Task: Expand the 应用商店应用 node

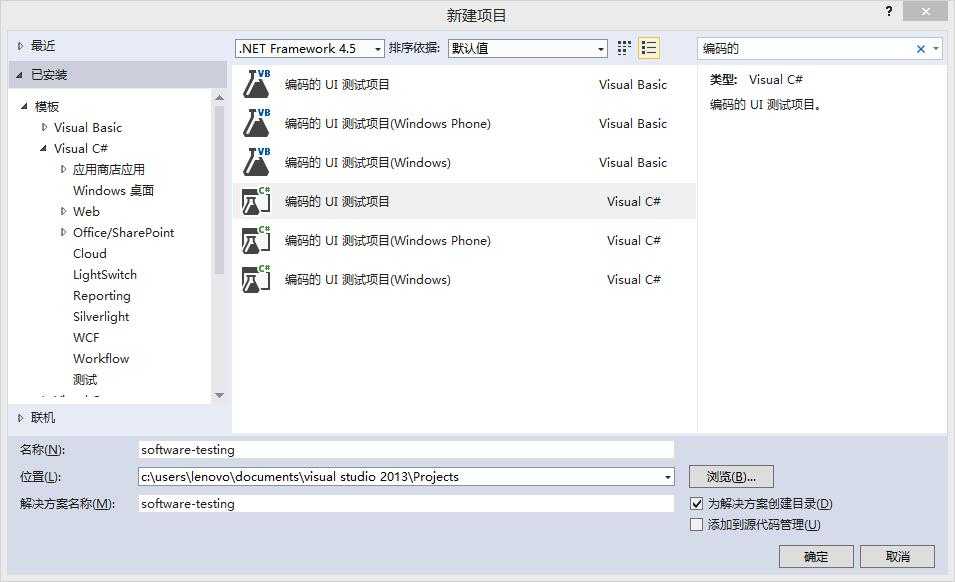Action: click(x=63, y=169)
